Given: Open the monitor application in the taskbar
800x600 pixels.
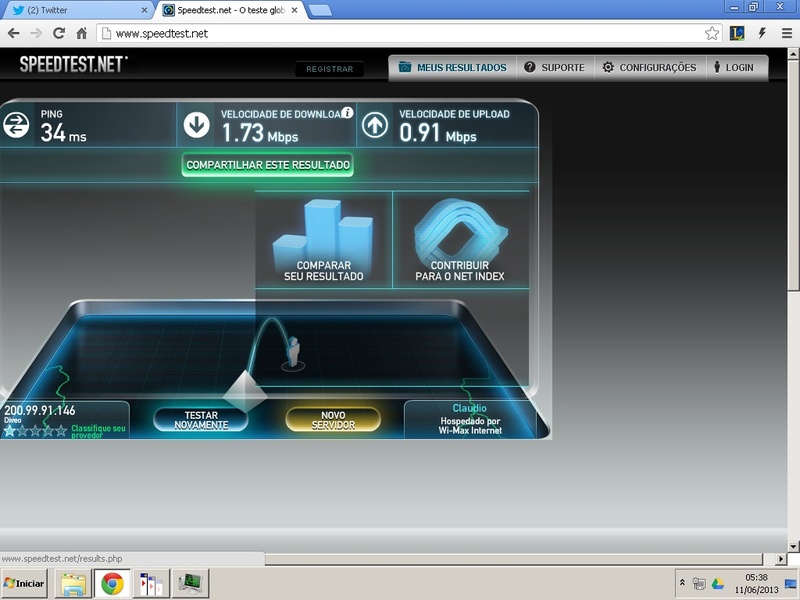Looking at the screenshot, I should pyautogui.click(x=190, y=584).
